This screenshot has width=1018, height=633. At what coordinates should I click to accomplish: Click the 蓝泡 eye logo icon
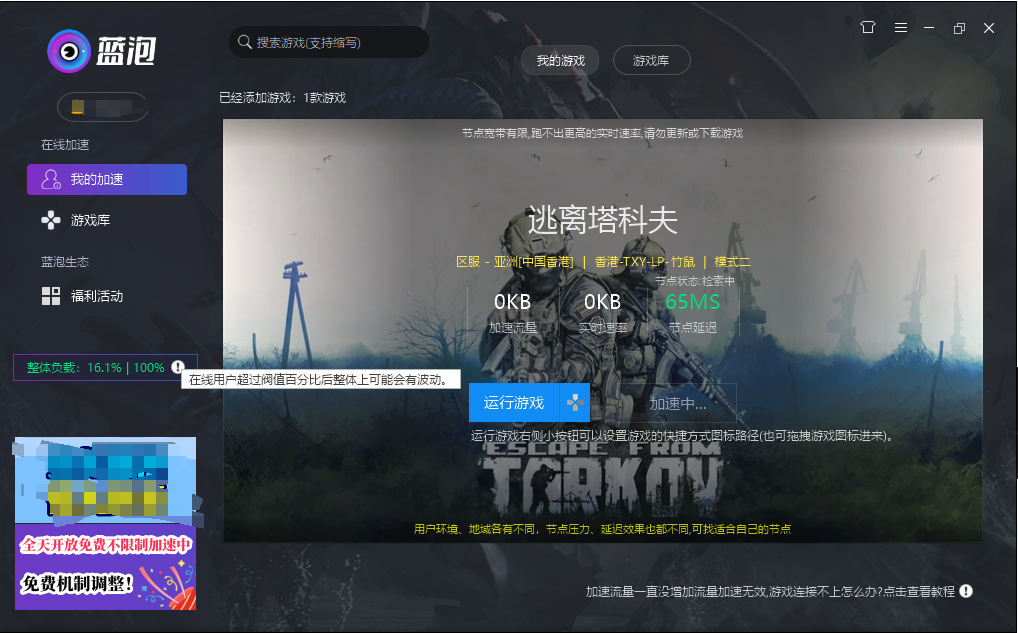pos(68,51)
